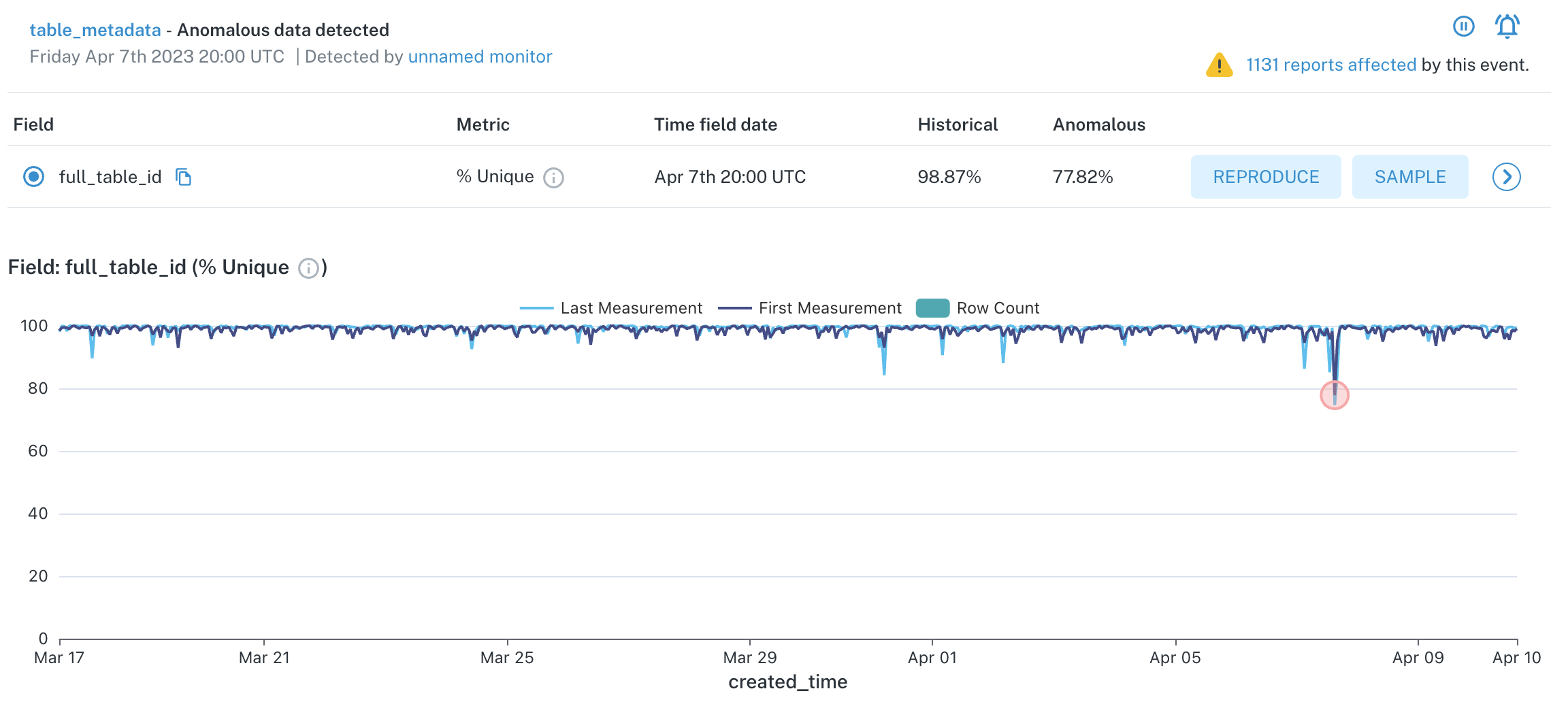Expand row details with the chevron arrow
The height and width of the screenshot is (706, 1568).
(1506, 177)
